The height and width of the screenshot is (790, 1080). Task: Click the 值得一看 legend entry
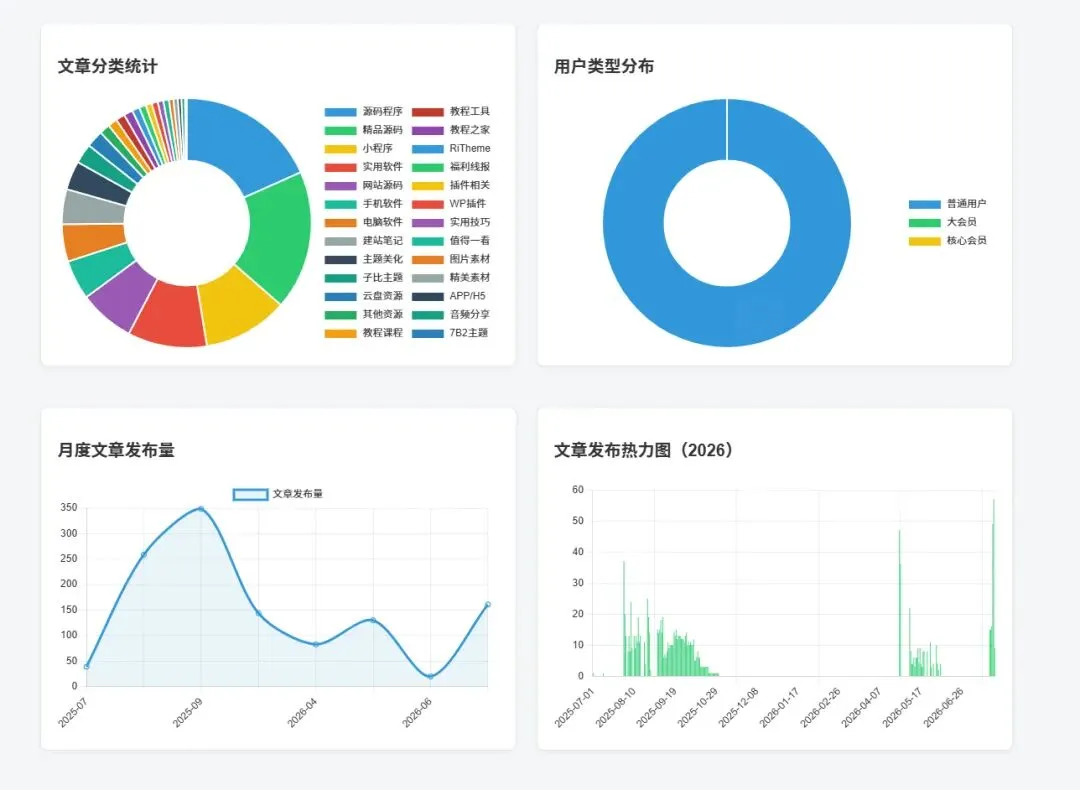pyautogui.click(x=451, y=241)
